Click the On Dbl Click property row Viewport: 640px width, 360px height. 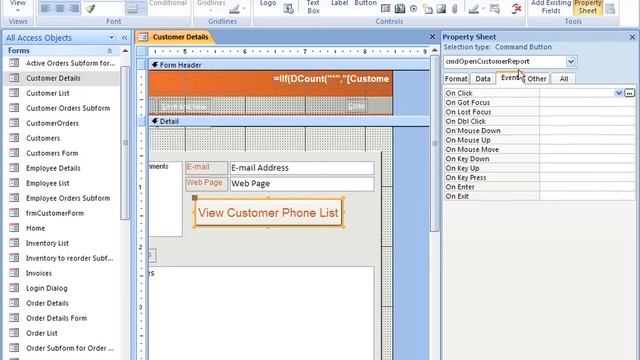pyautogui.click(x=540, y=121)
